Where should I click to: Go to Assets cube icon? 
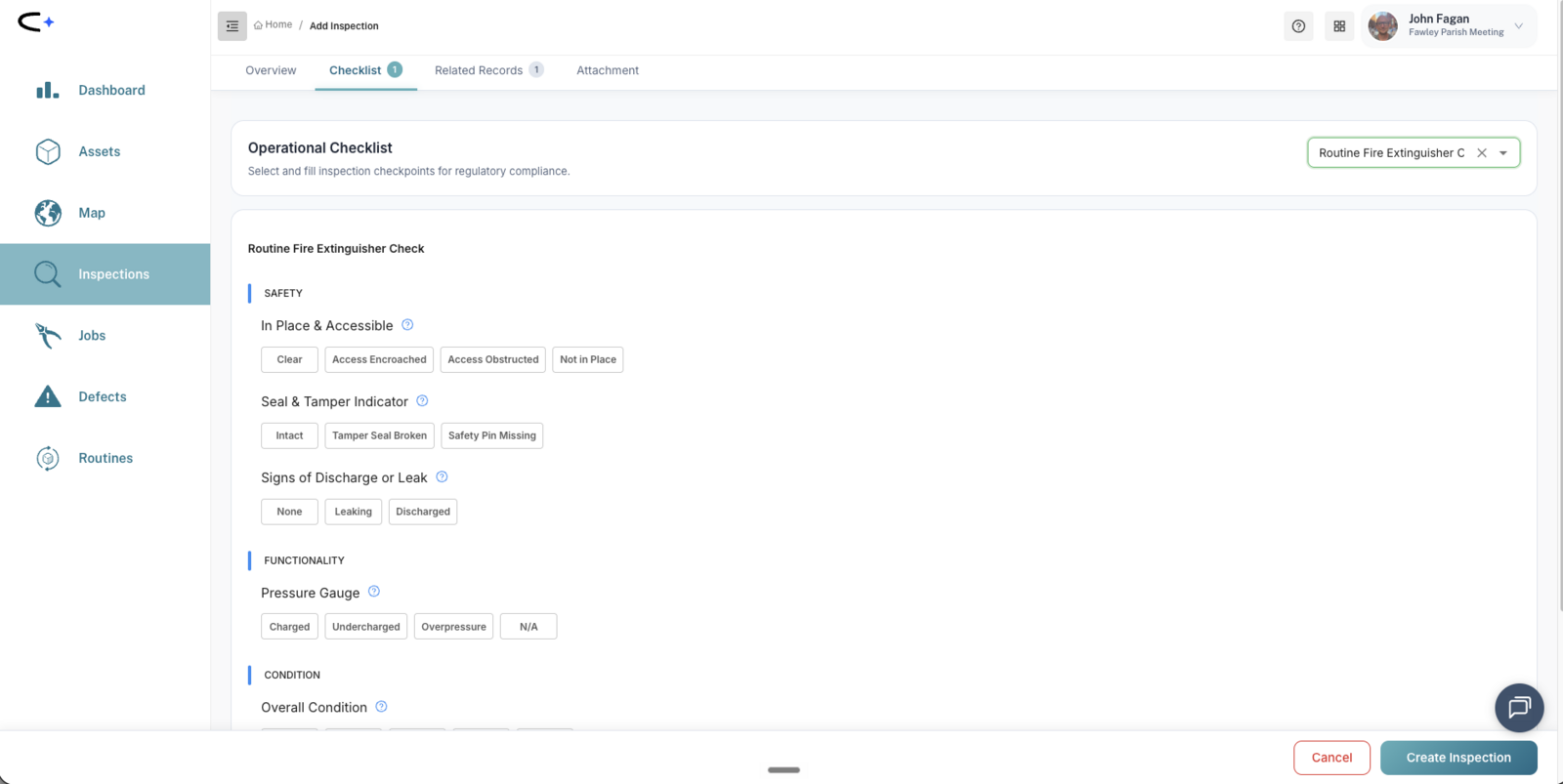pyautogui.click(x=48, y=151)
